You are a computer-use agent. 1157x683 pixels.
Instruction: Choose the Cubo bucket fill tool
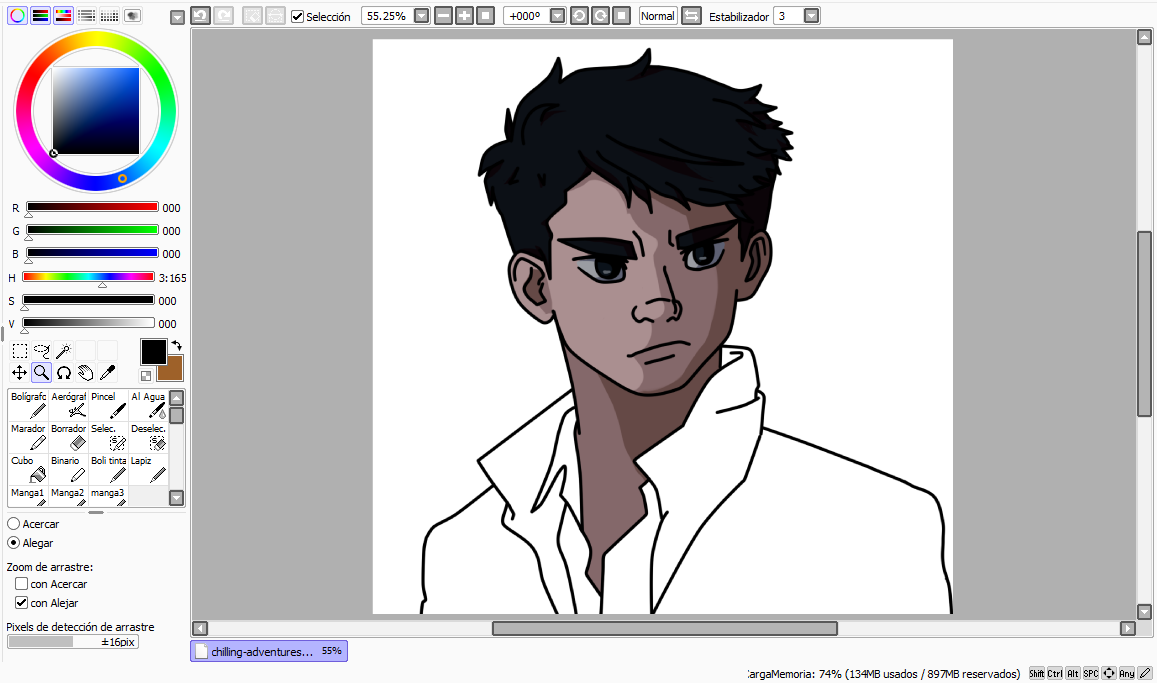tap(28, 469)
